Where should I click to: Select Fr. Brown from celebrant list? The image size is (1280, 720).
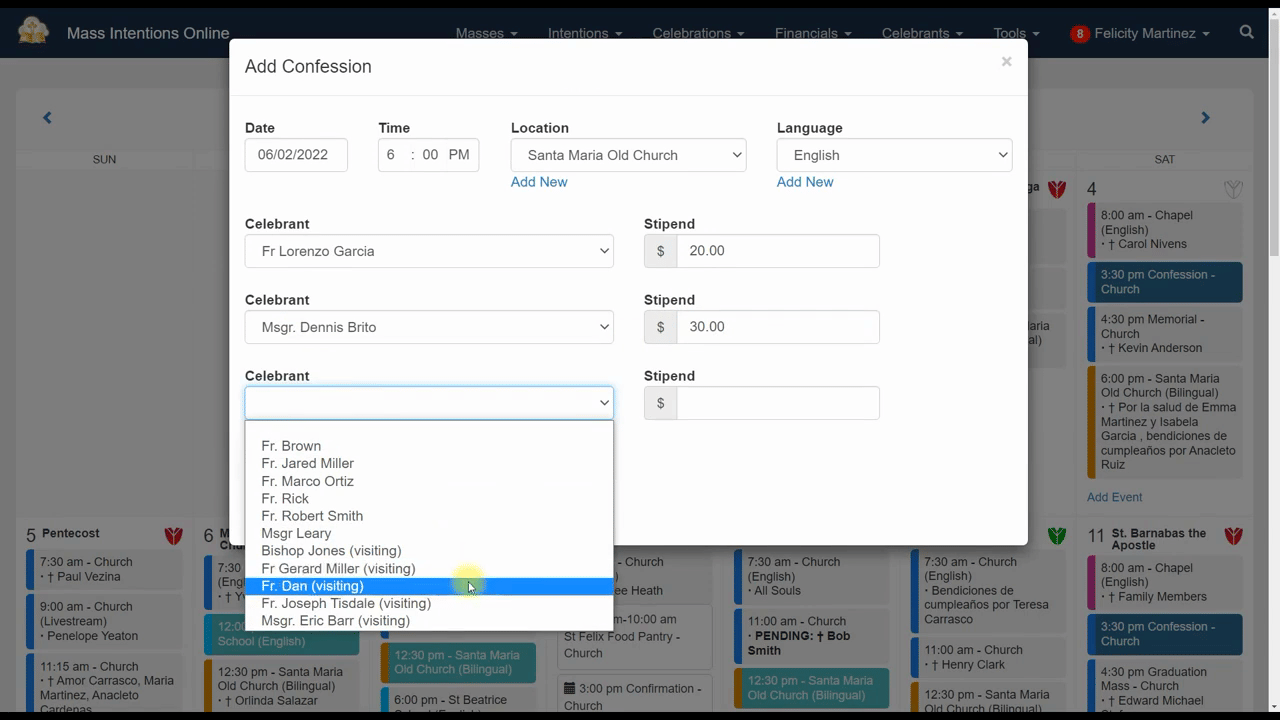tap(429, 446)
